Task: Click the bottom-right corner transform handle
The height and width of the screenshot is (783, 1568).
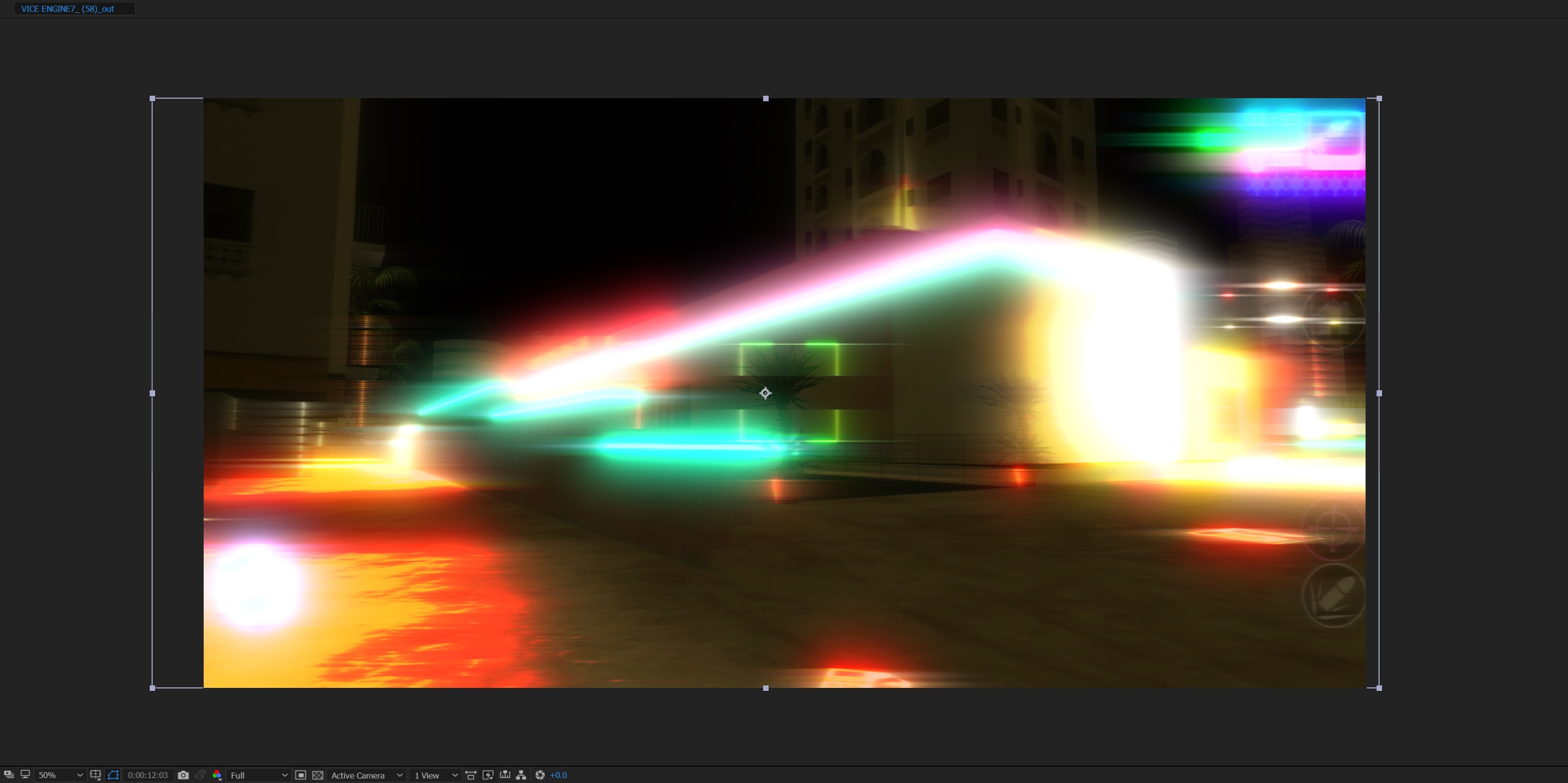Action: (1379, 688)
